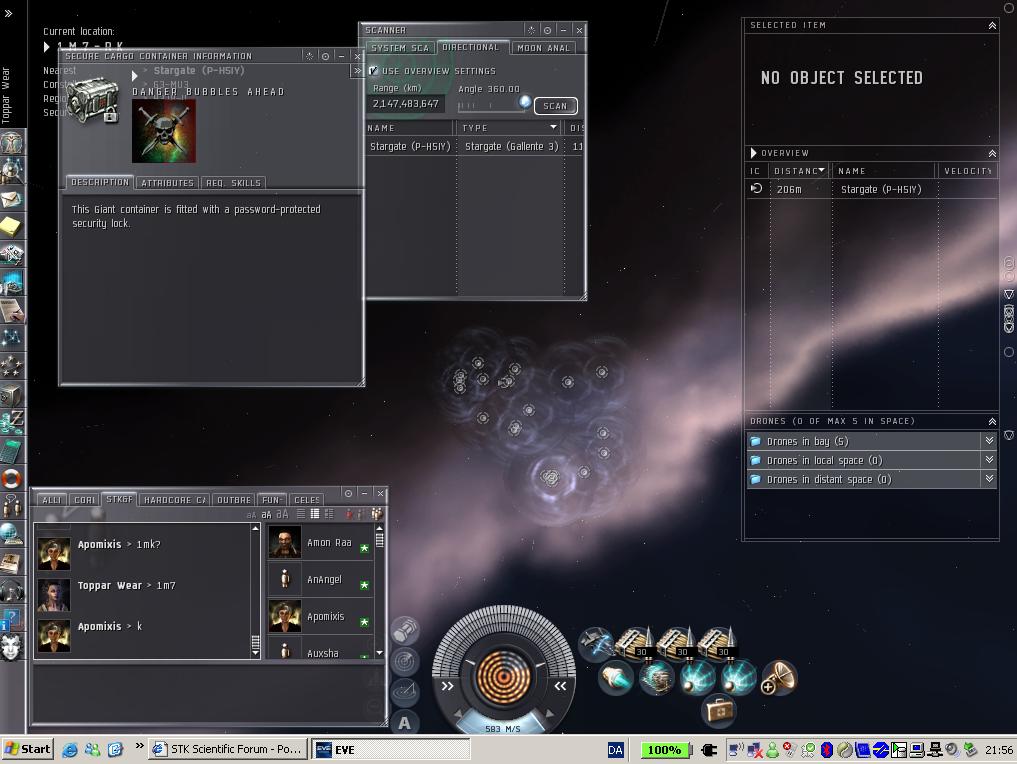
Task: Open the Overview settings triangle menu
Action: 754,153
